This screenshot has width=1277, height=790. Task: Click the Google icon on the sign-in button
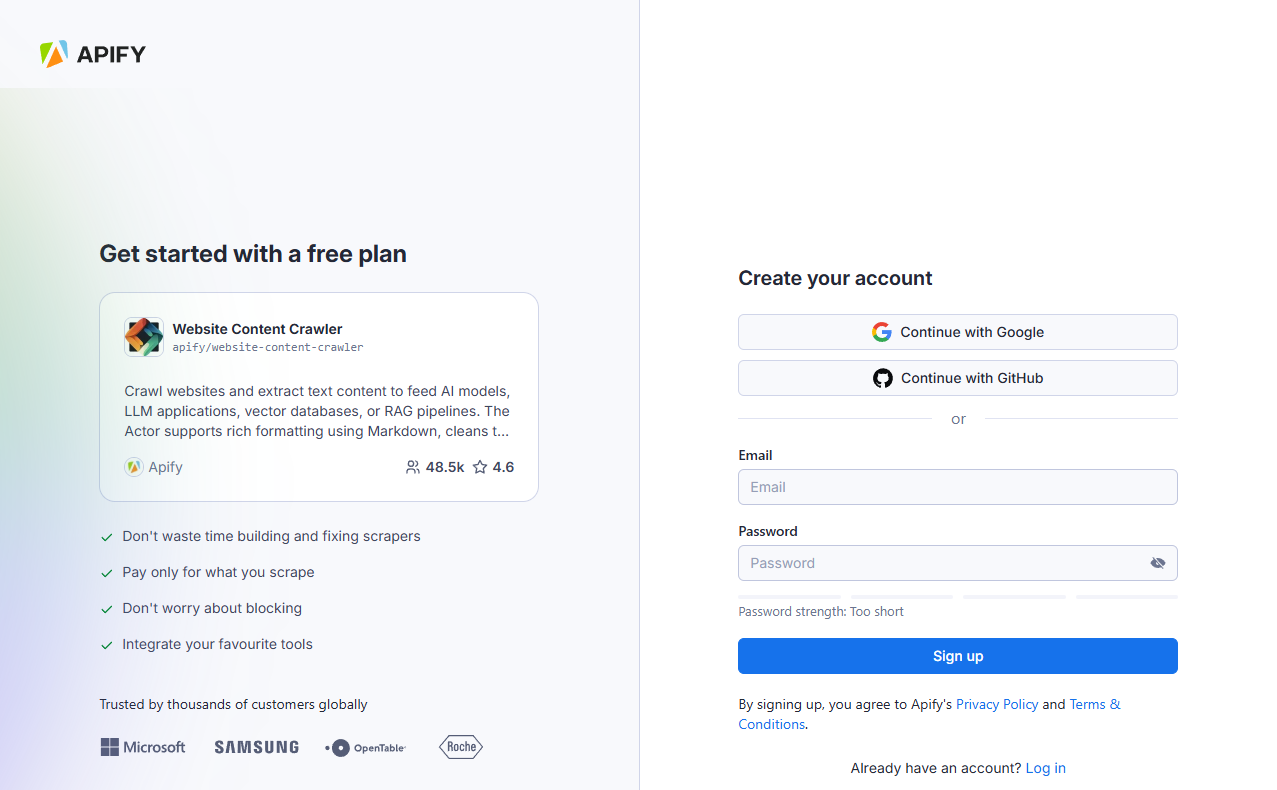(882, 331)
